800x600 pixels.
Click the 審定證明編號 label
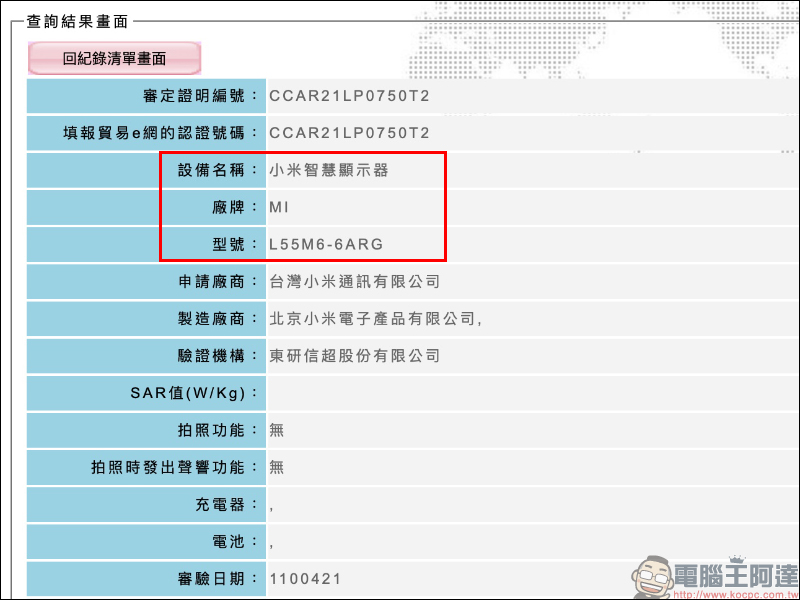pyautogui.click(x=200, y=96)
